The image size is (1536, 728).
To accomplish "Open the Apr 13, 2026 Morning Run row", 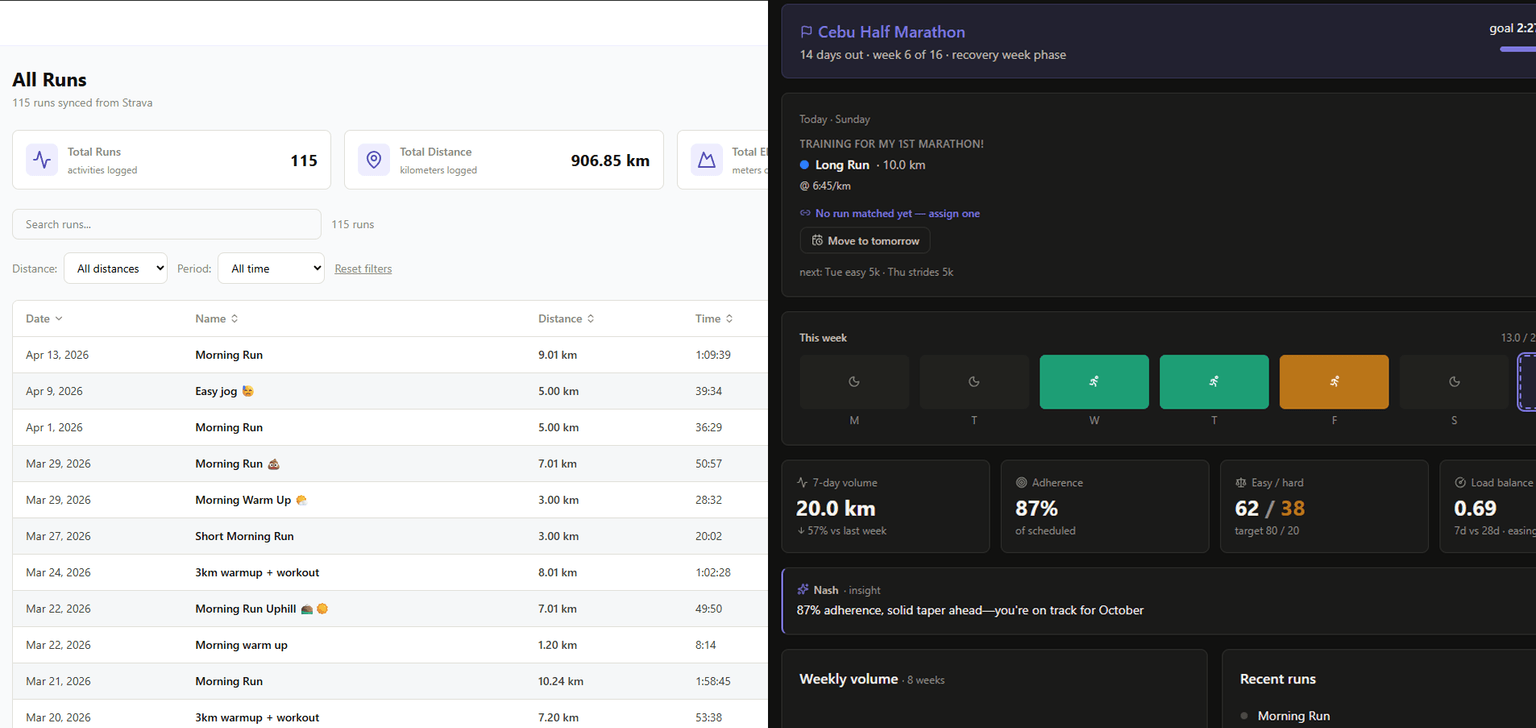I will 390,355.
